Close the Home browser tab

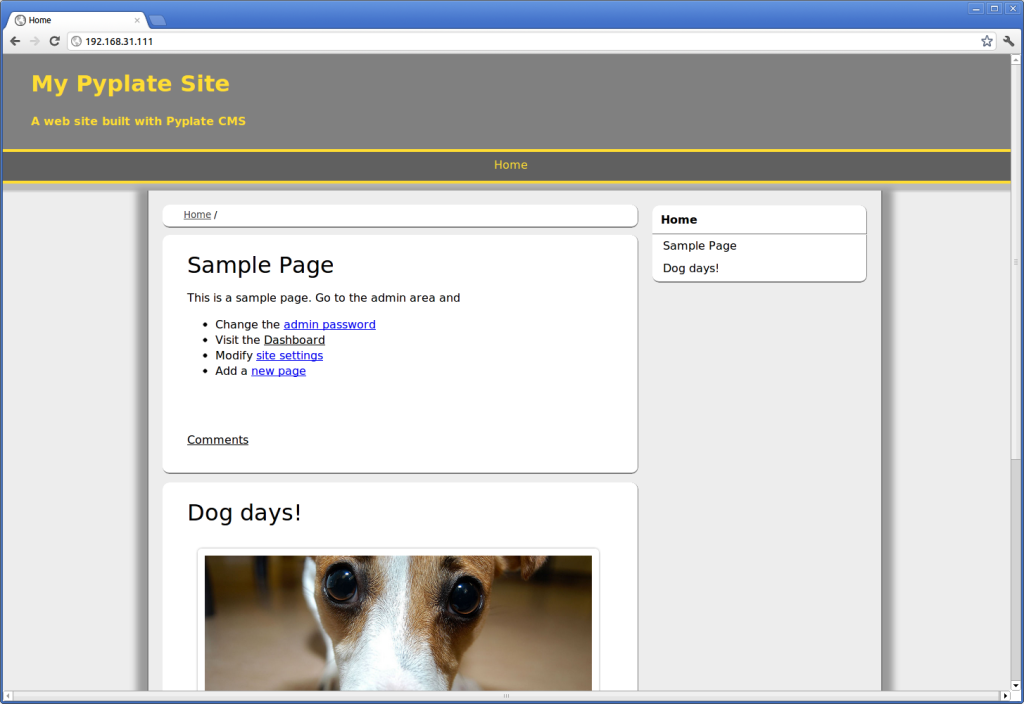[137, 20]
